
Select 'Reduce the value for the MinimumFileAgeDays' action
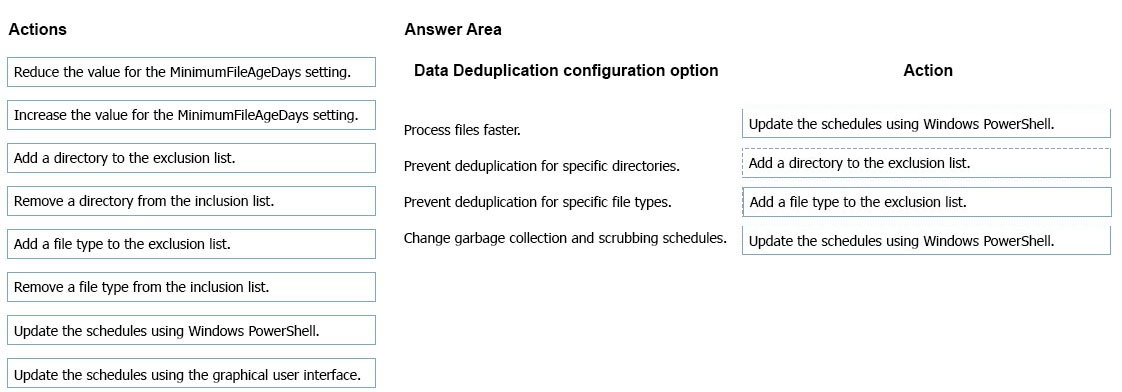[x=191, y=72]
